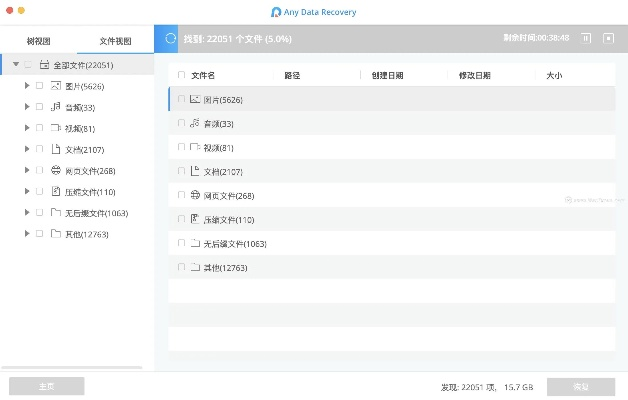
Task: Check the 图片(5626) checkbox in file list
Action: coord(181,99)
